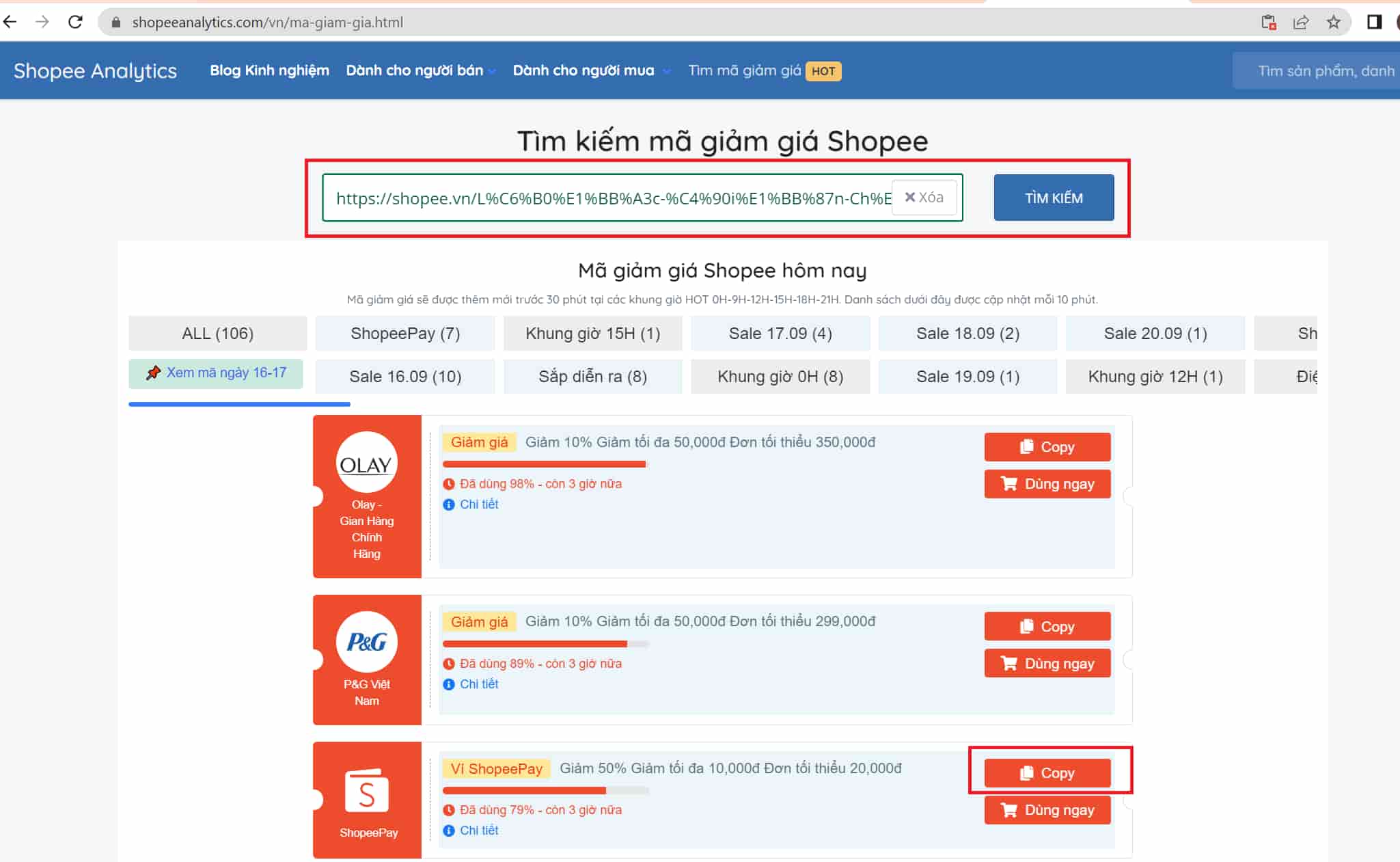Image resolution: width=1400 pixels, height=862 pixels.
Task: Expand Chi tiết on the Olay voucher
Action: point(478,504)
